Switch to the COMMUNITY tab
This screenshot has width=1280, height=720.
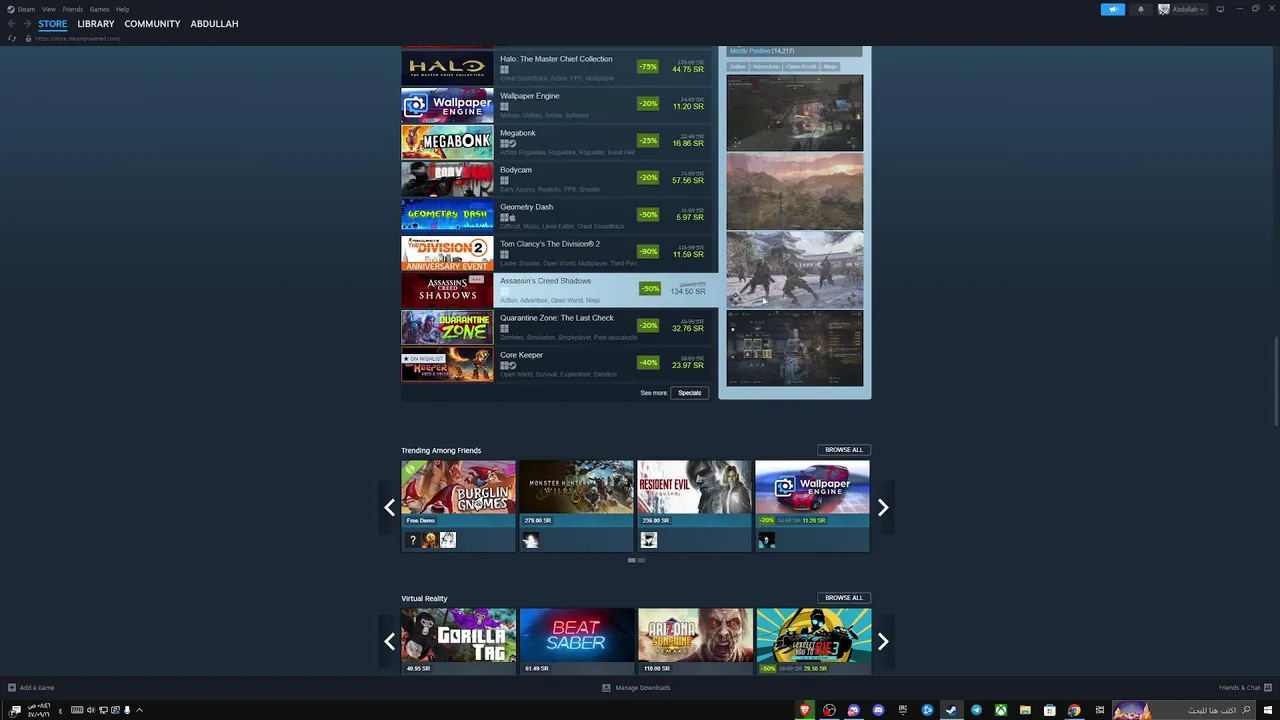[x=152, y=24]
